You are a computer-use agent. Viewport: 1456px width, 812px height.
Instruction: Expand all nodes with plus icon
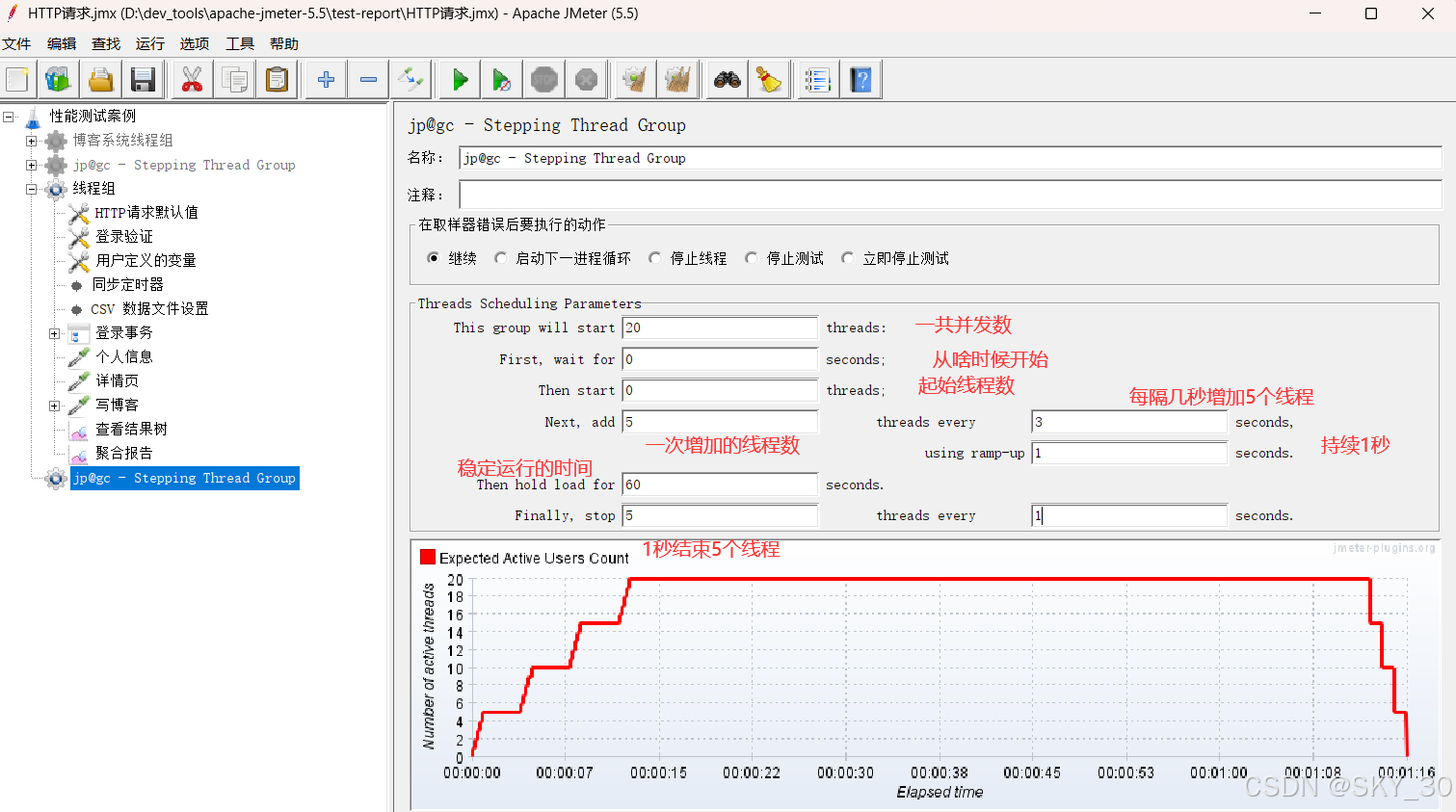[327, 80]
